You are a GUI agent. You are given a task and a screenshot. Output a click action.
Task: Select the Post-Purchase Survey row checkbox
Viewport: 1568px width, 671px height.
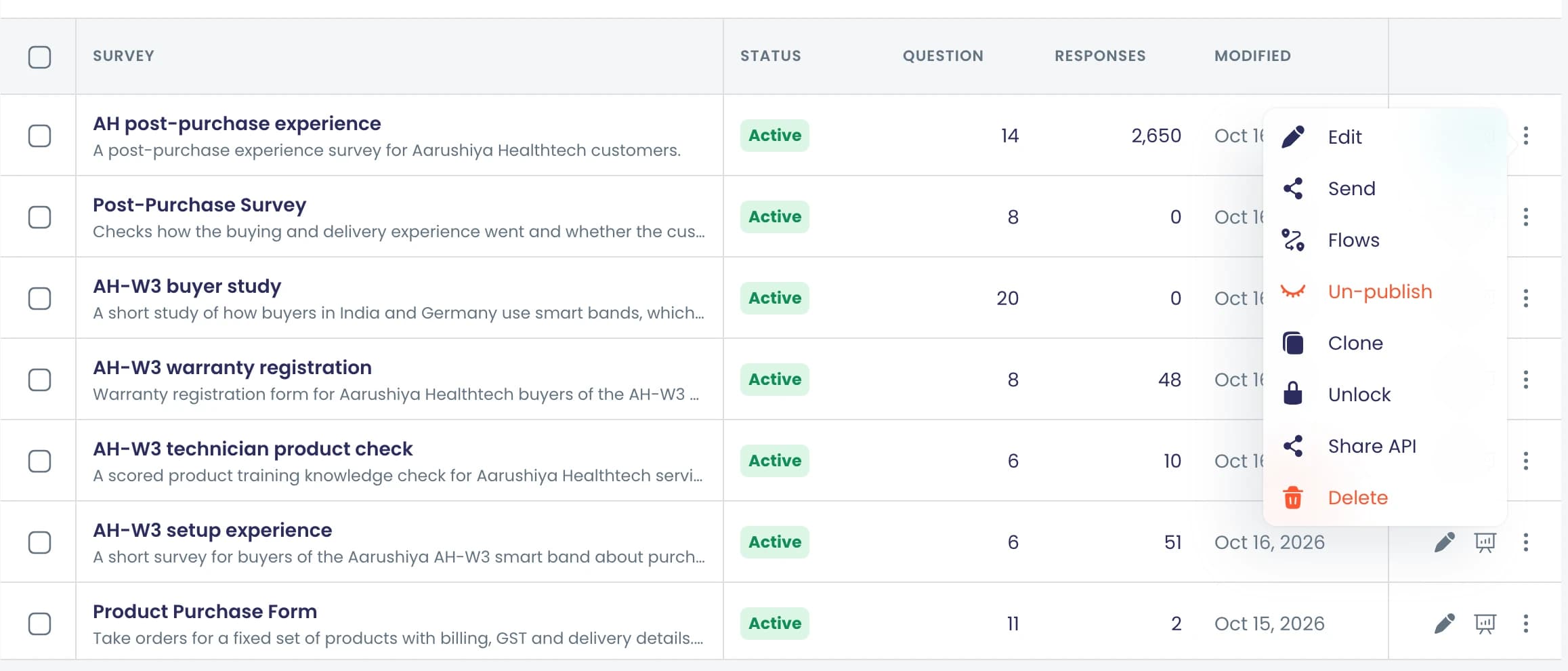(x=39, y=217)
